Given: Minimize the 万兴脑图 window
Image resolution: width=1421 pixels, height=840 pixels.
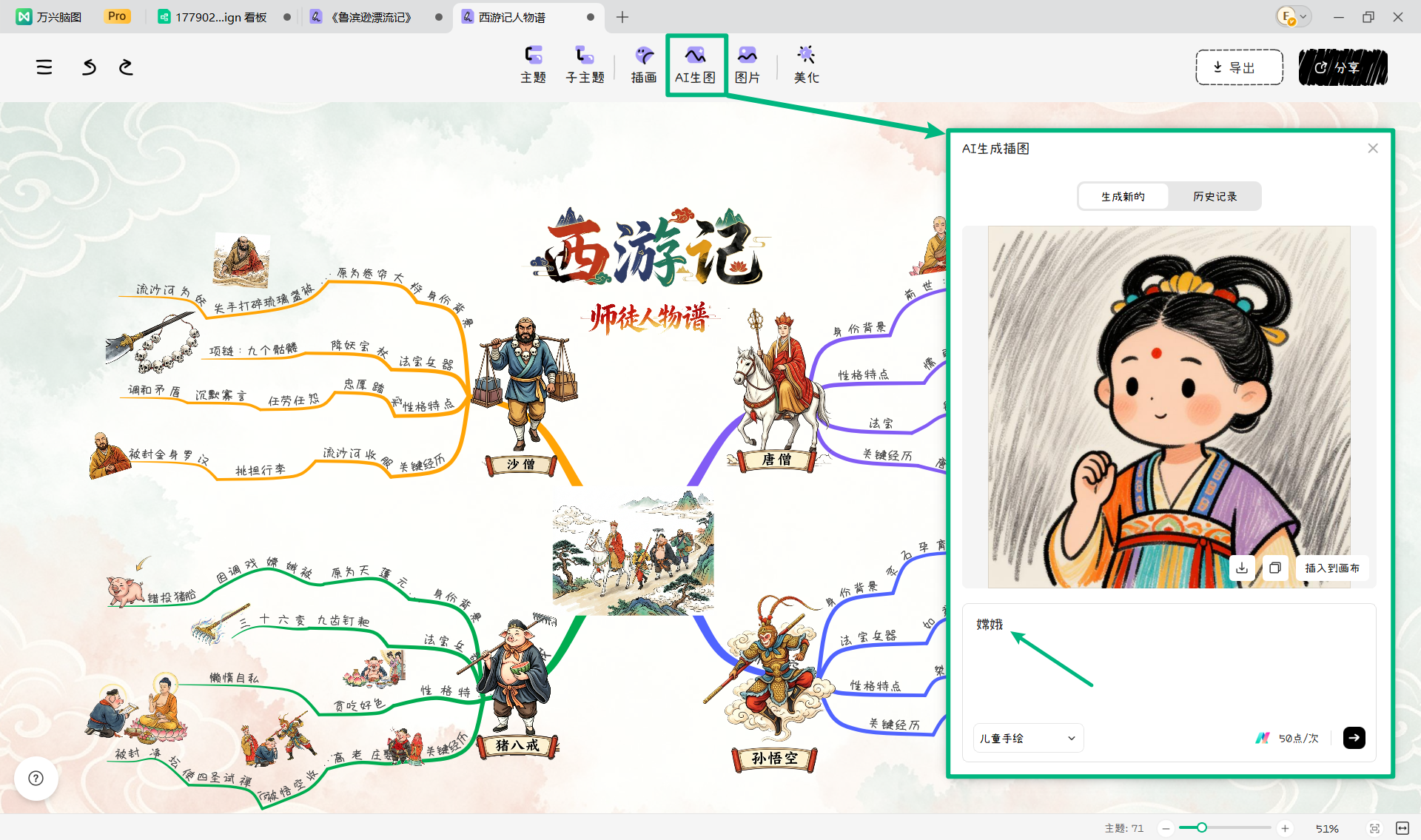Looking at the screenshot, I should pyautogui.click(x=1338, y=17).
